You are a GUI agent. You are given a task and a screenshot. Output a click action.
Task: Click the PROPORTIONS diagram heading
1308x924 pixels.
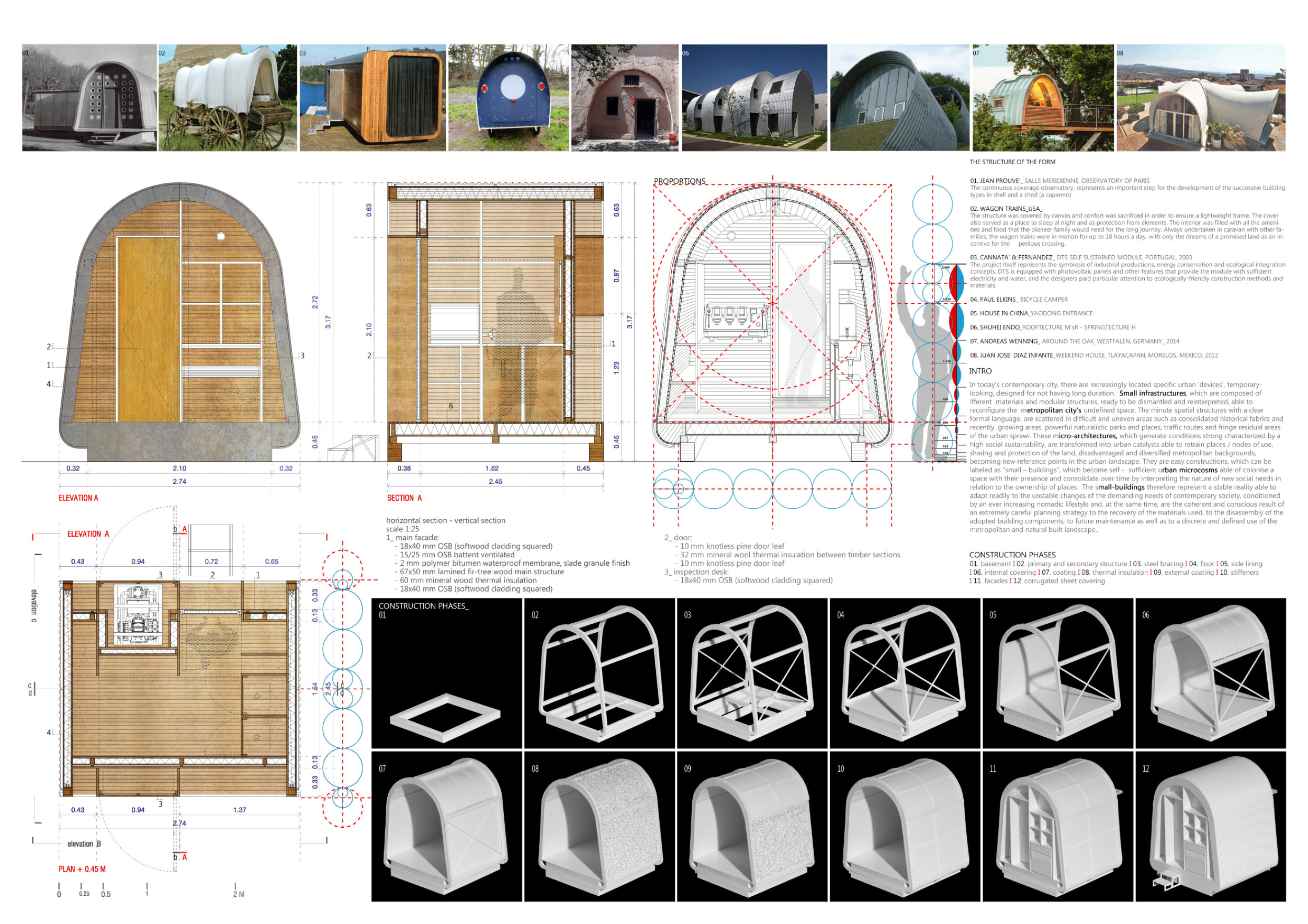click(x=679, y=181)
